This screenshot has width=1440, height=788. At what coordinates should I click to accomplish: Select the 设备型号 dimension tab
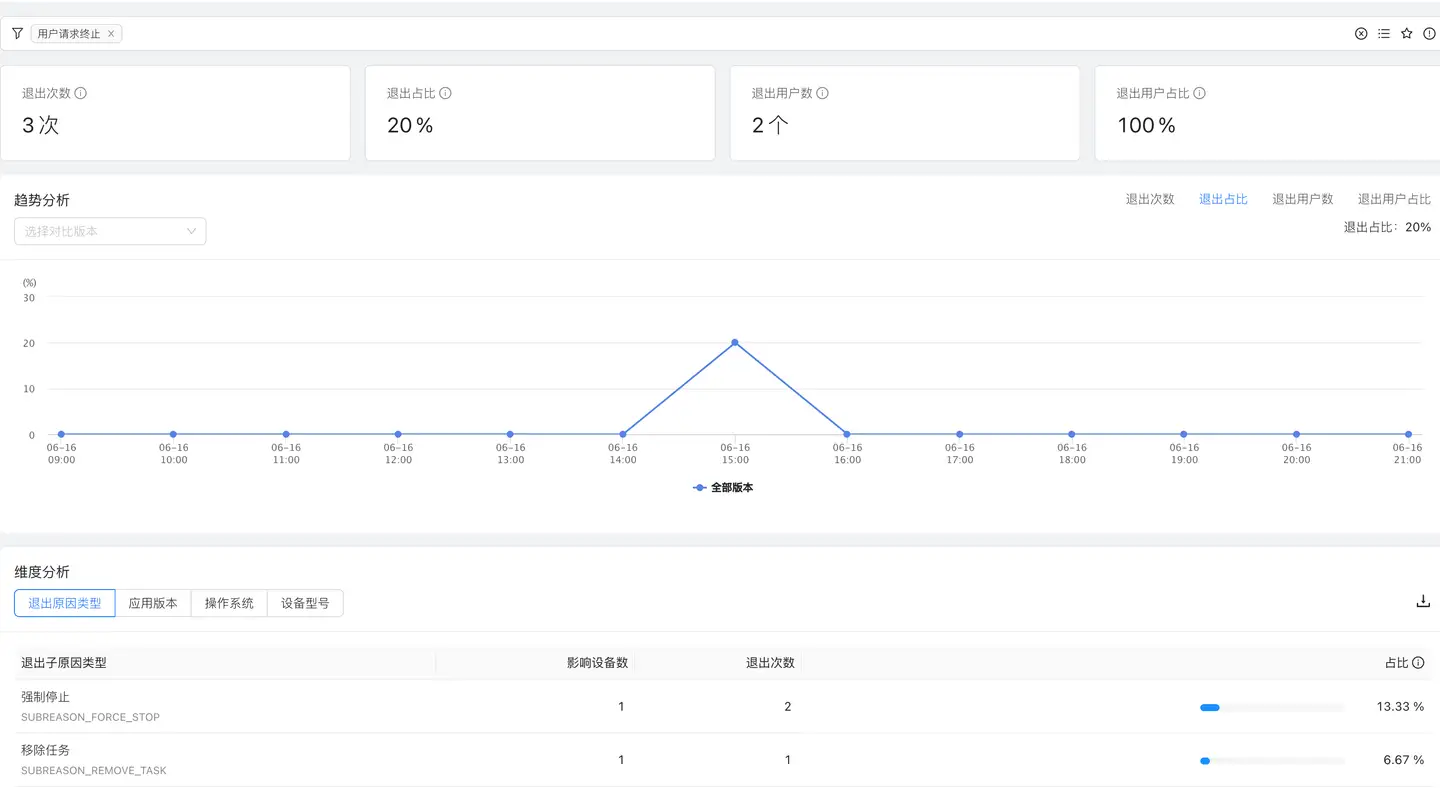click(x=305, y=603)
